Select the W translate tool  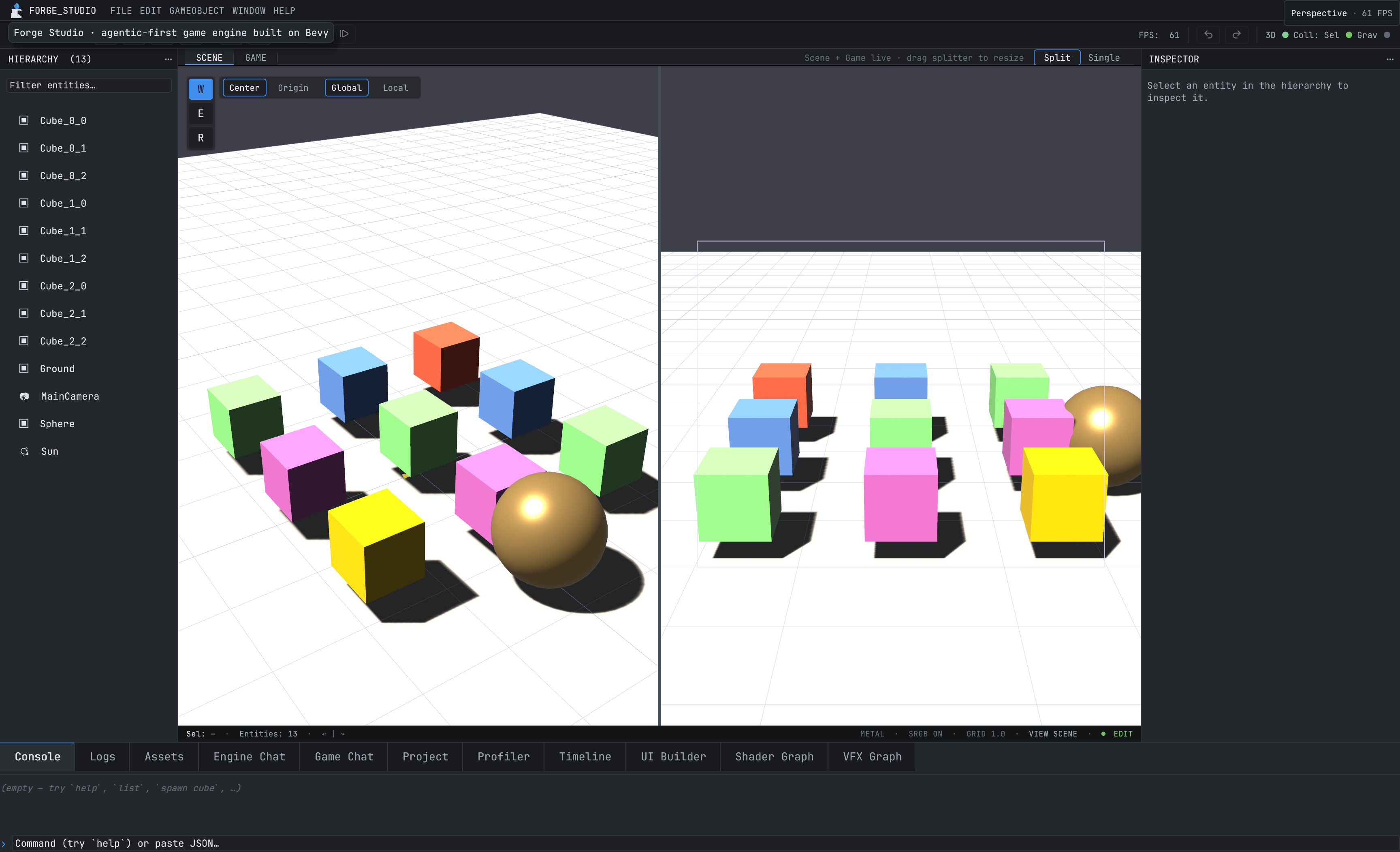pyautogui.click(x=201, y=89)
